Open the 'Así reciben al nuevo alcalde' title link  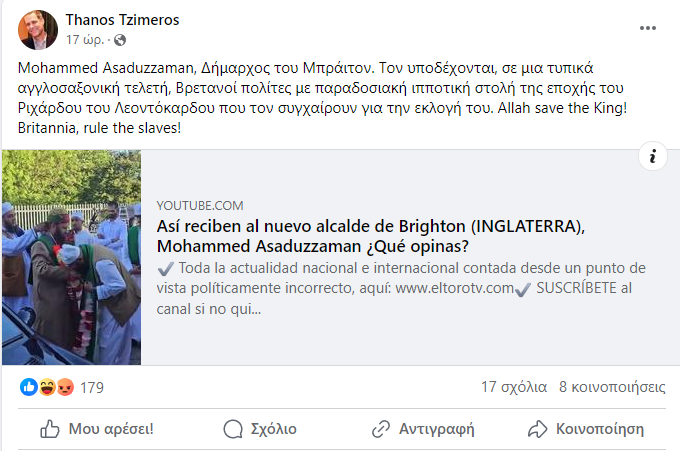[x=371, y=236]
